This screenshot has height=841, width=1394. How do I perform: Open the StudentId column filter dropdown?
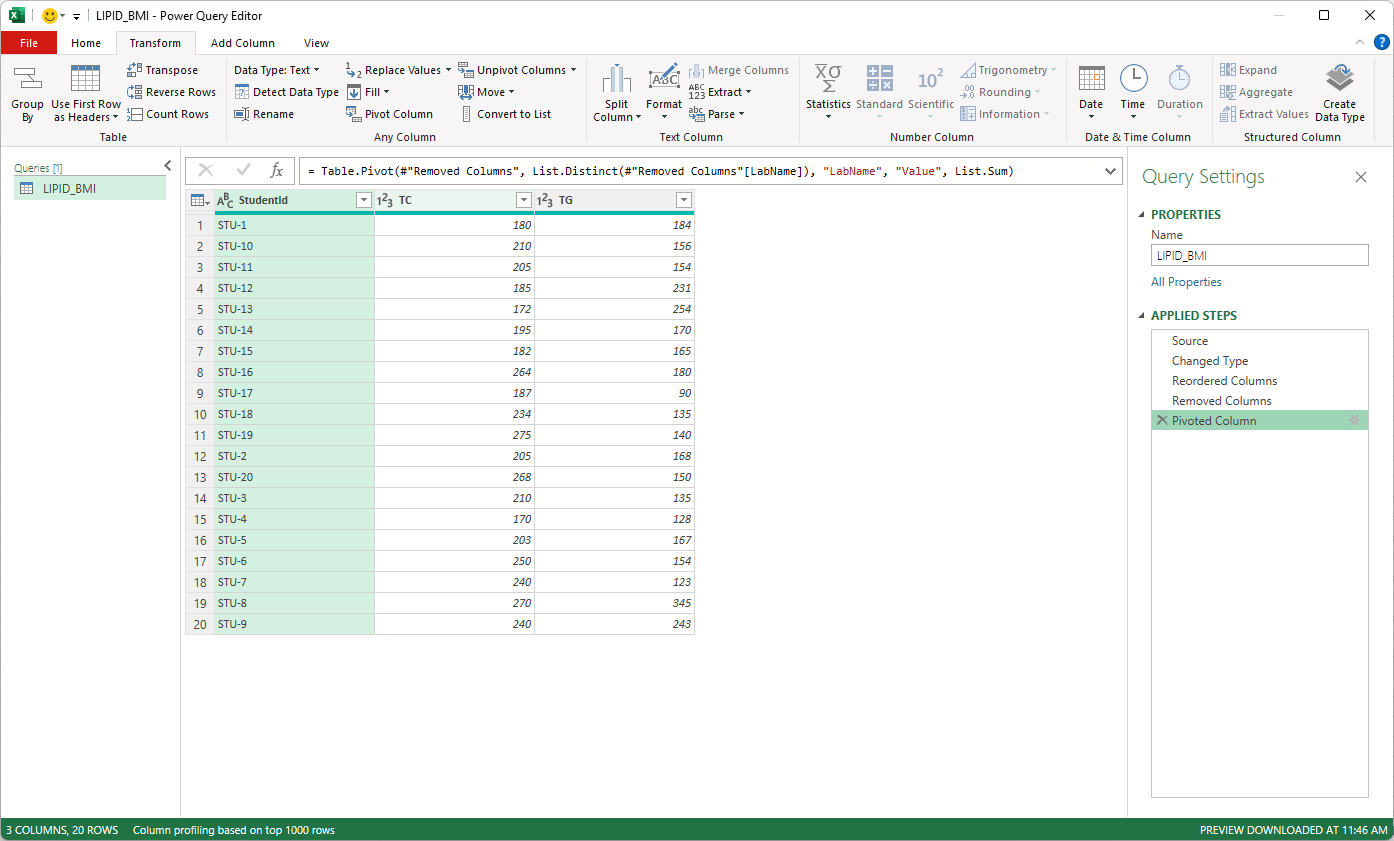[x=363, y=200]
